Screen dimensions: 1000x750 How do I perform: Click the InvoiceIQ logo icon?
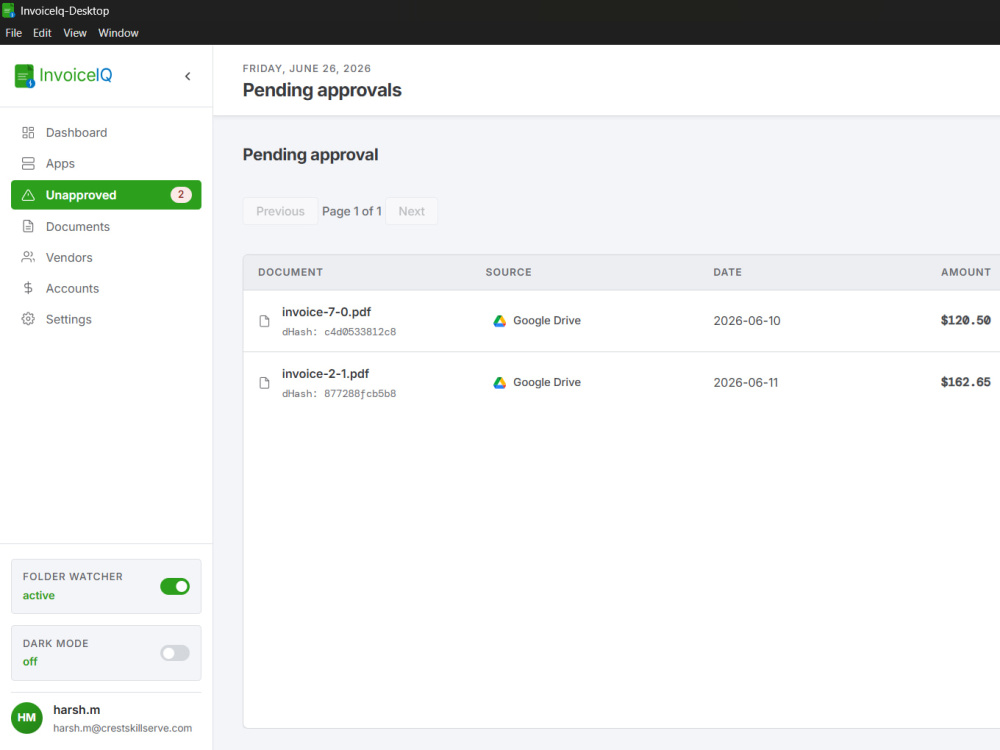(x=24, y=76)
